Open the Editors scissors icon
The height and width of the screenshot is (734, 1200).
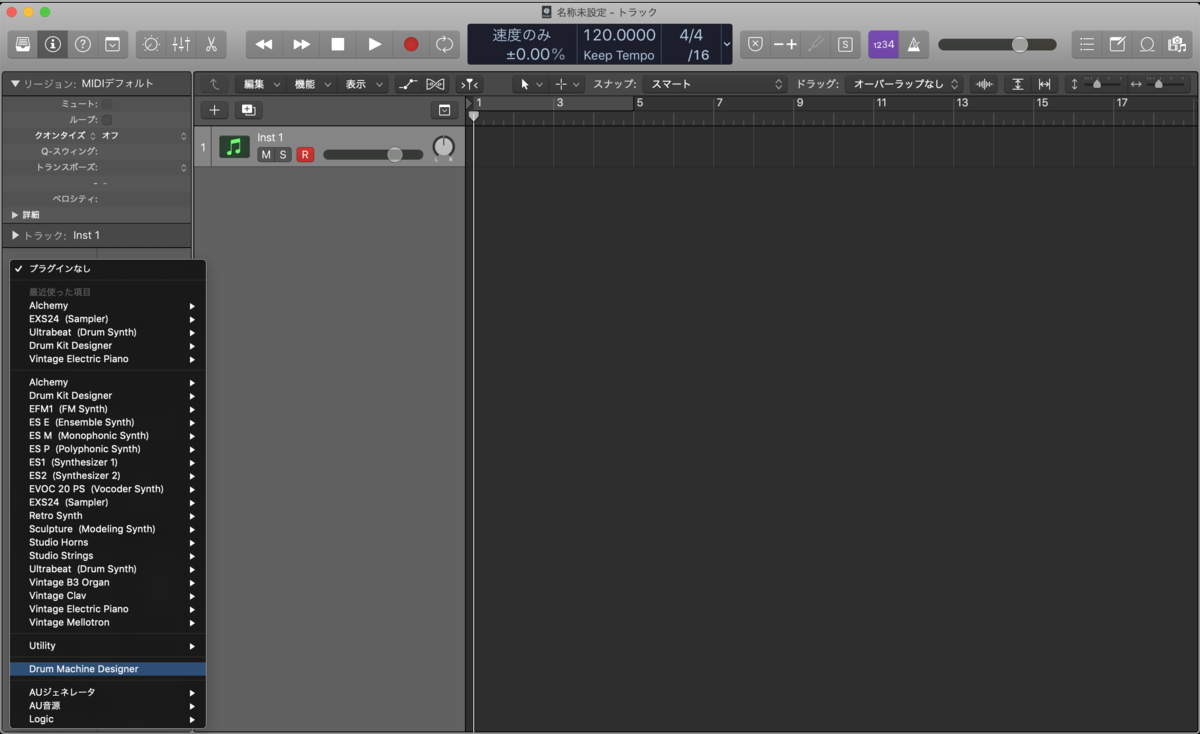[x=211, y=44]
